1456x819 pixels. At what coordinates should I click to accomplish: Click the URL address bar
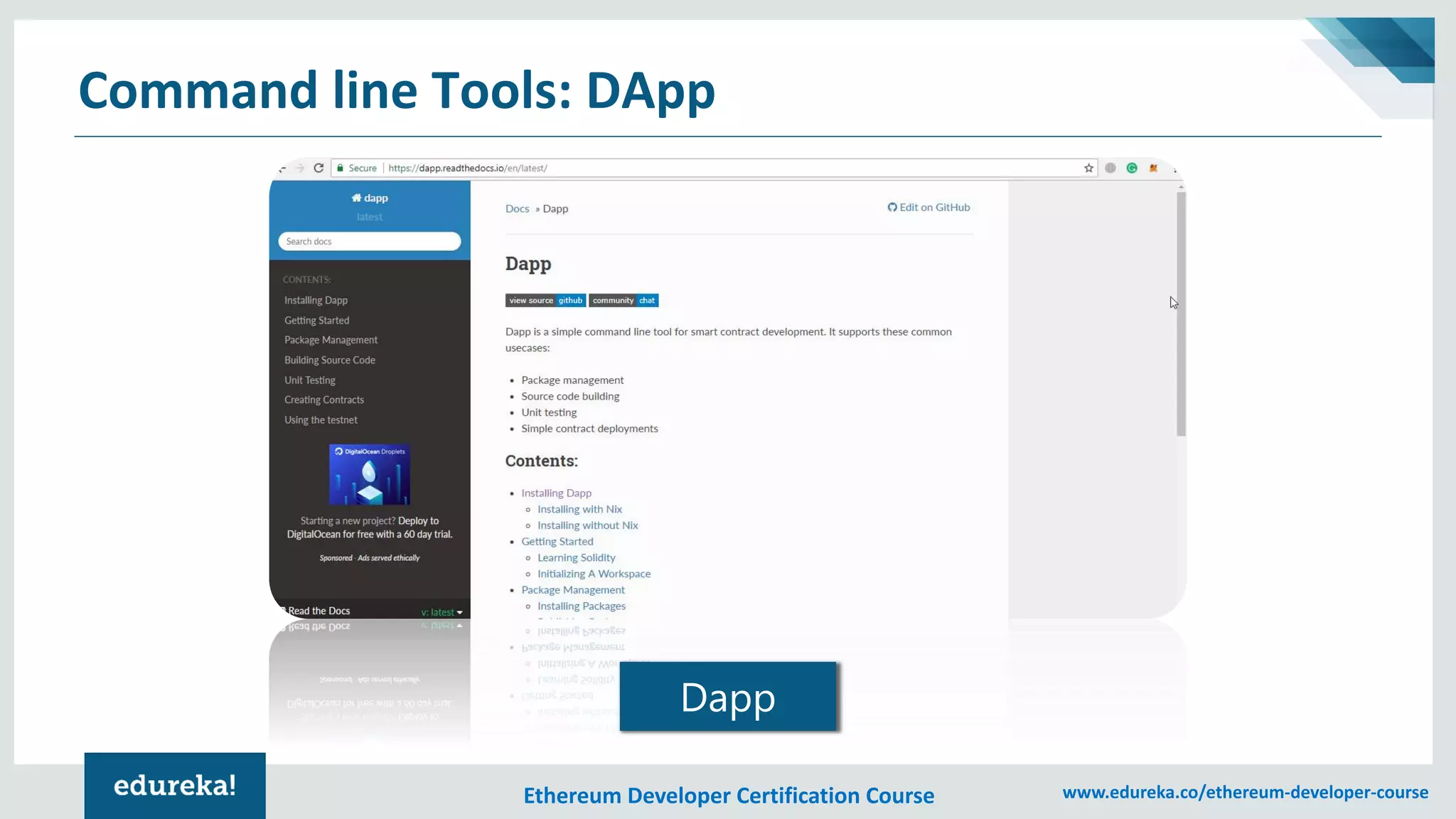click(x=714, y=168)
